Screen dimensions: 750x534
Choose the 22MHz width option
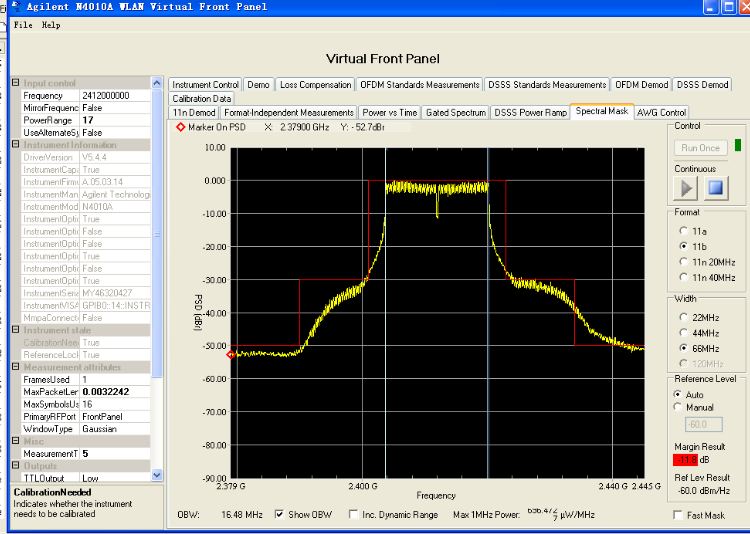[684, 317]
